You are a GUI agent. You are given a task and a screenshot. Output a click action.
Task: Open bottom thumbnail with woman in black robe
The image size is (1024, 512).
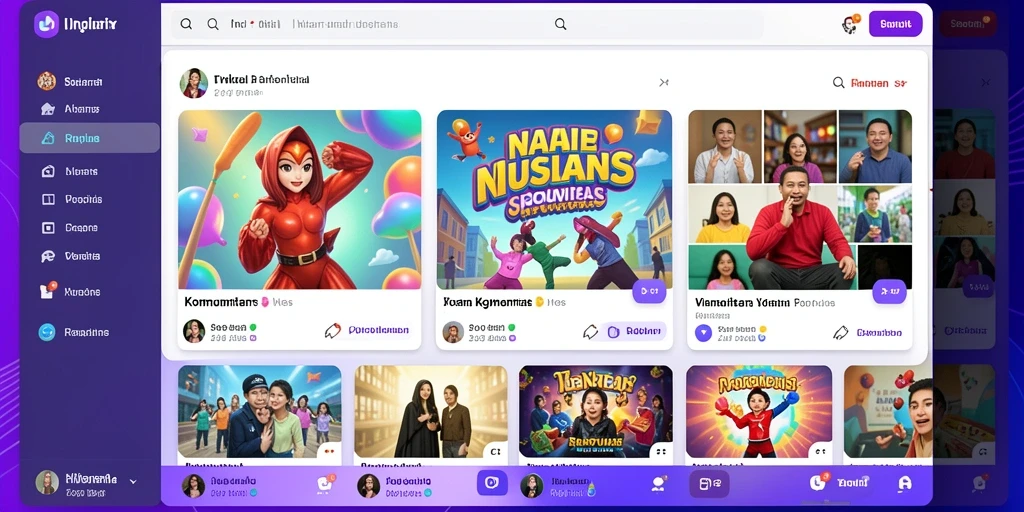[x=431, y=411]
